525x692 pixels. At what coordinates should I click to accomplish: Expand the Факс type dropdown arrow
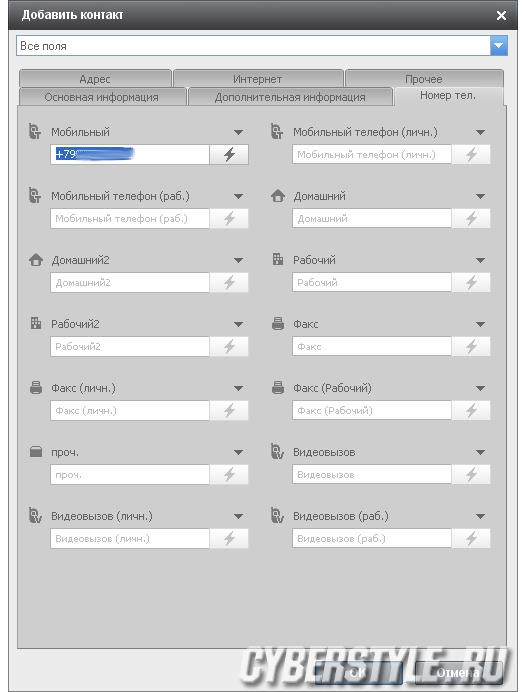tap(480, 324)
